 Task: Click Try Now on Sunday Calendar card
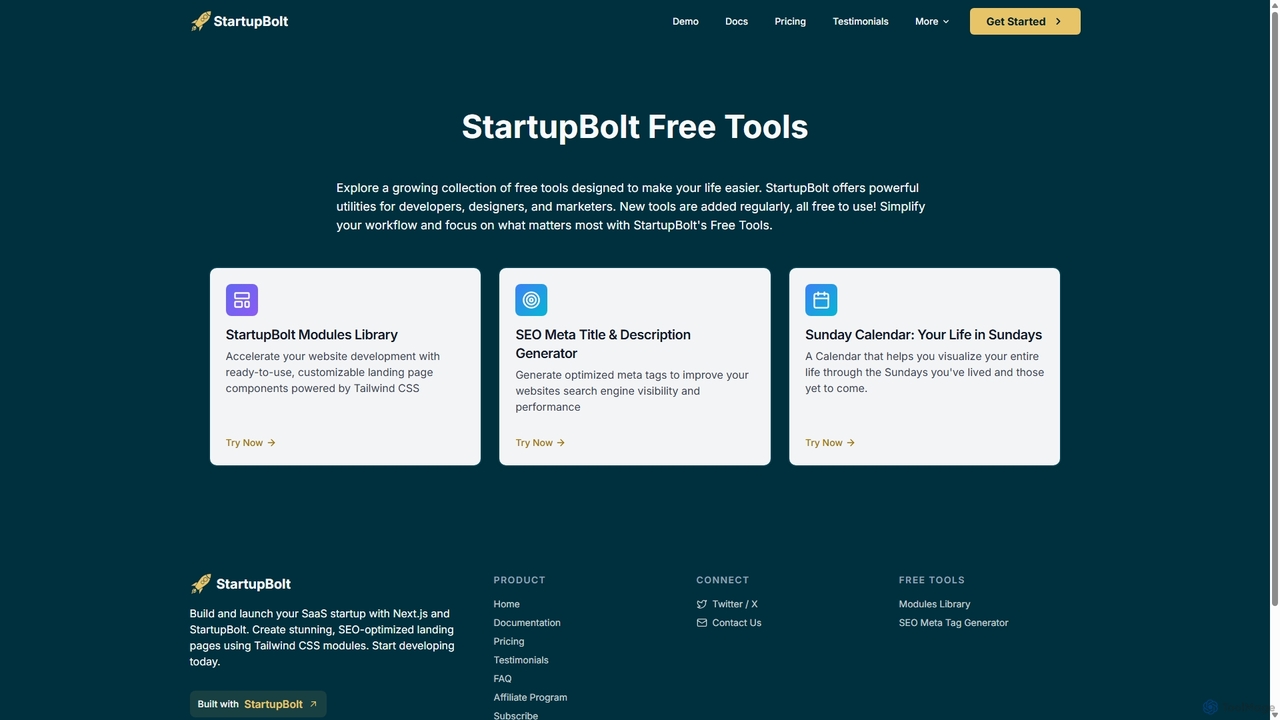[830, 443]
